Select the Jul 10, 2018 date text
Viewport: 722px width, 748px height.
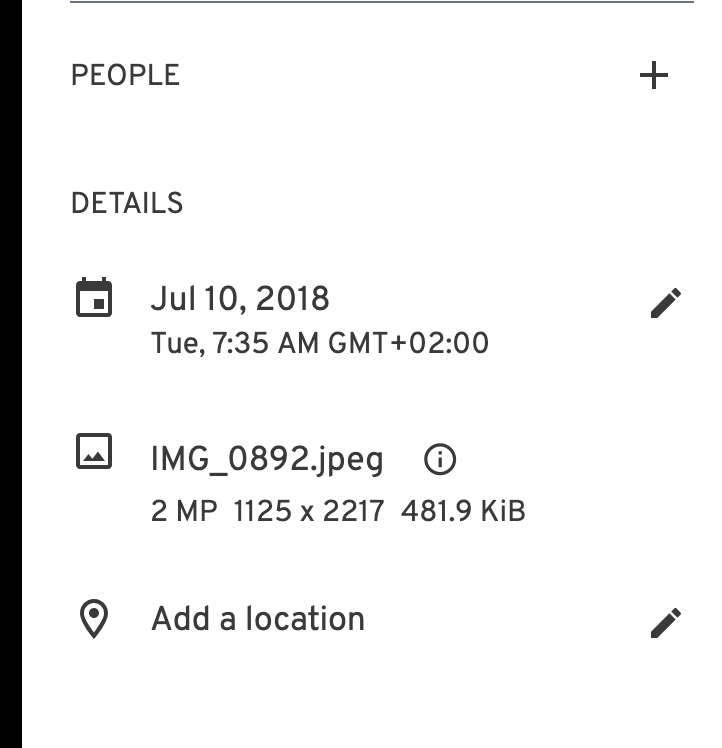click(x=240, y=299)
